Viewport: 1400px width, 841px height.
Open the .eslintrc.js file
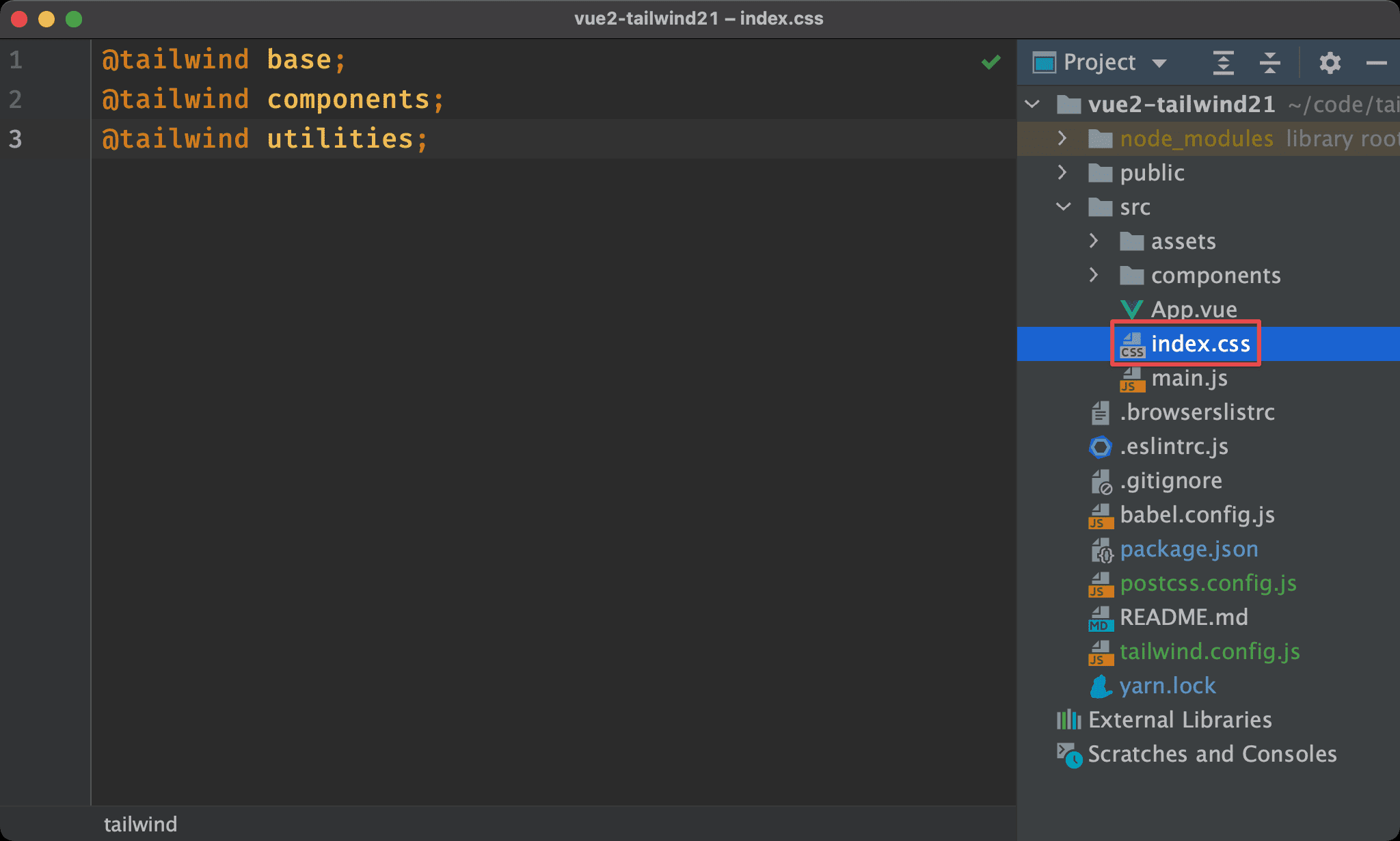[x=1174, y=446]
